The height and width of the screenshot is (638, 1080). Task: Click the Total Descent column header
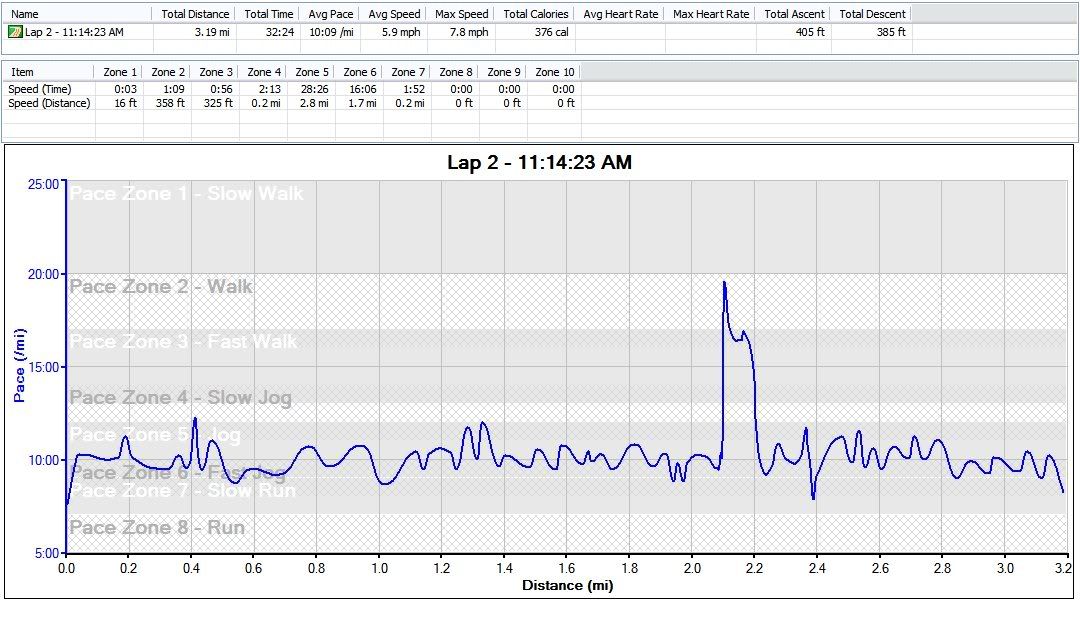(x=872, y=14)
